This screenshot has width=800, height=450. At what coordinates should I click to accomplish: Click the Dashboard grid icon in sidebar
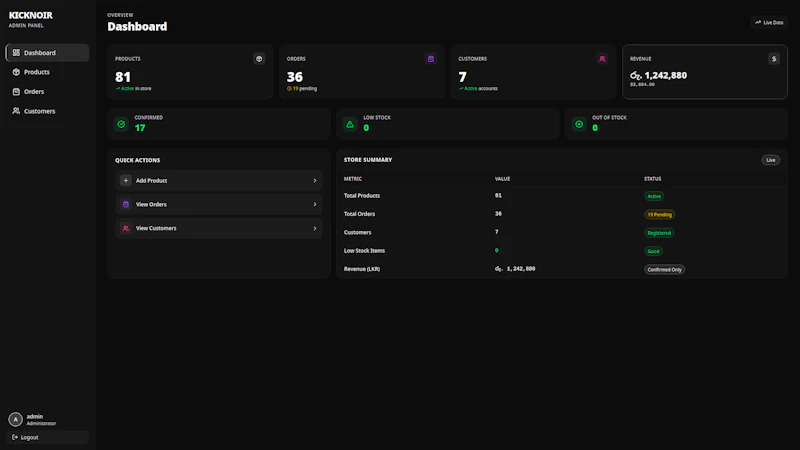pyautogui.click(x=16, y=53)
